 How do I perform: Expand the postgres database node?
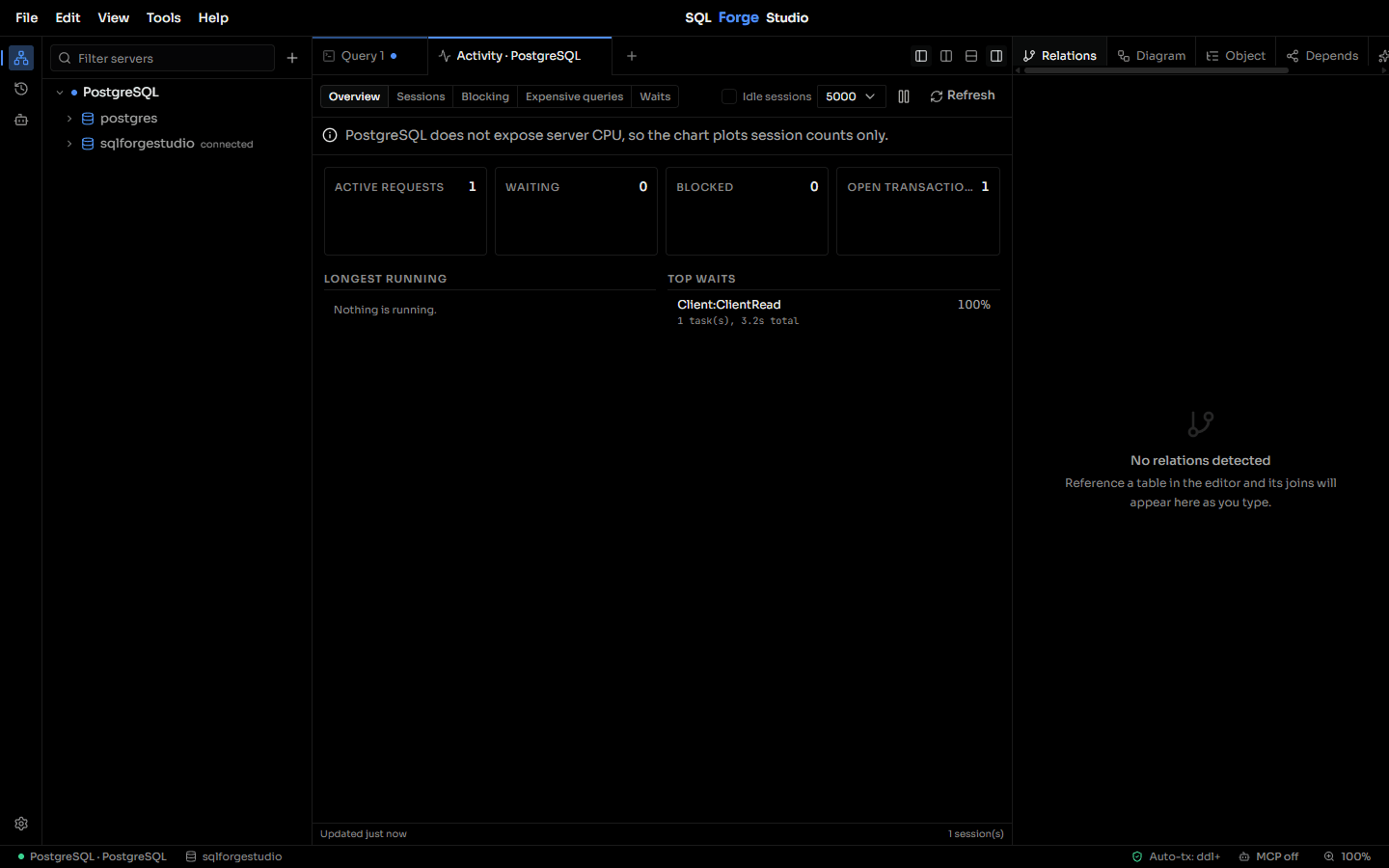(69, 119)
